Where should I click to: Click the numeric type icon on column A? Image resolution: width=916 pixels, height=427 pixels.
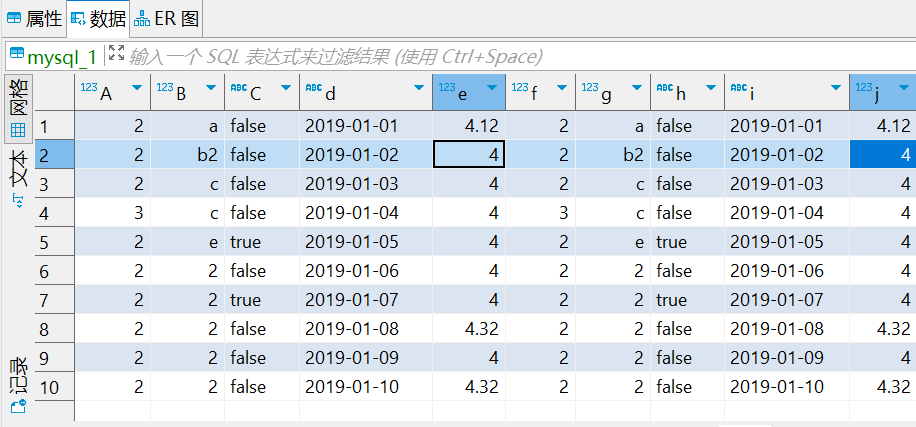88,89
